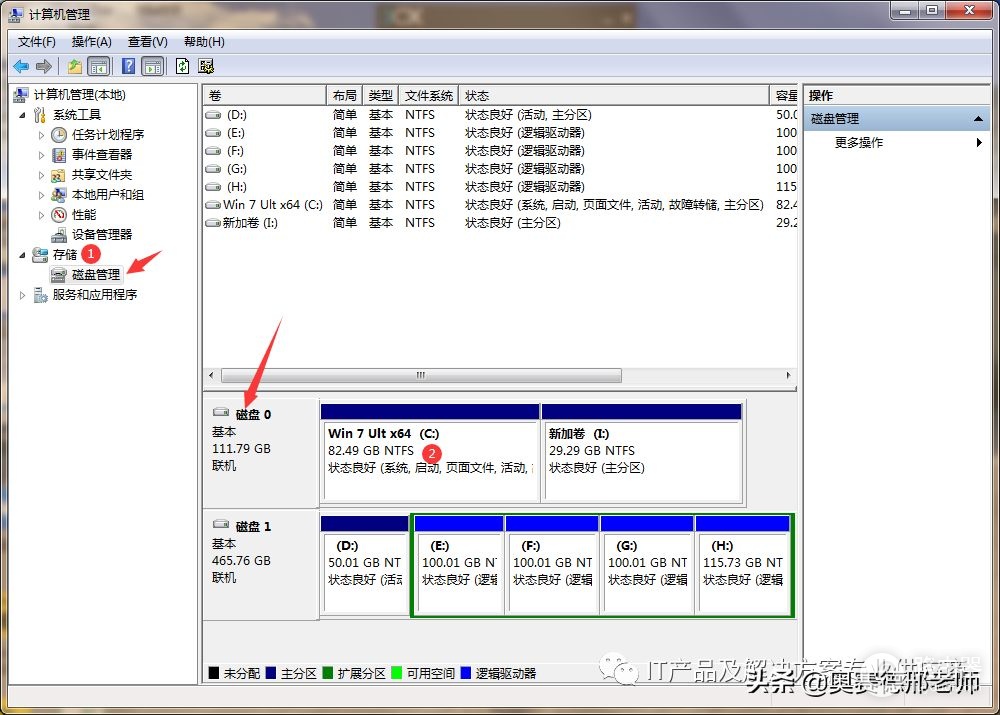Click the dark blue 主分区 legend swatch
The height and width of the screenshot is (715, 1000).
pos(271,673)
